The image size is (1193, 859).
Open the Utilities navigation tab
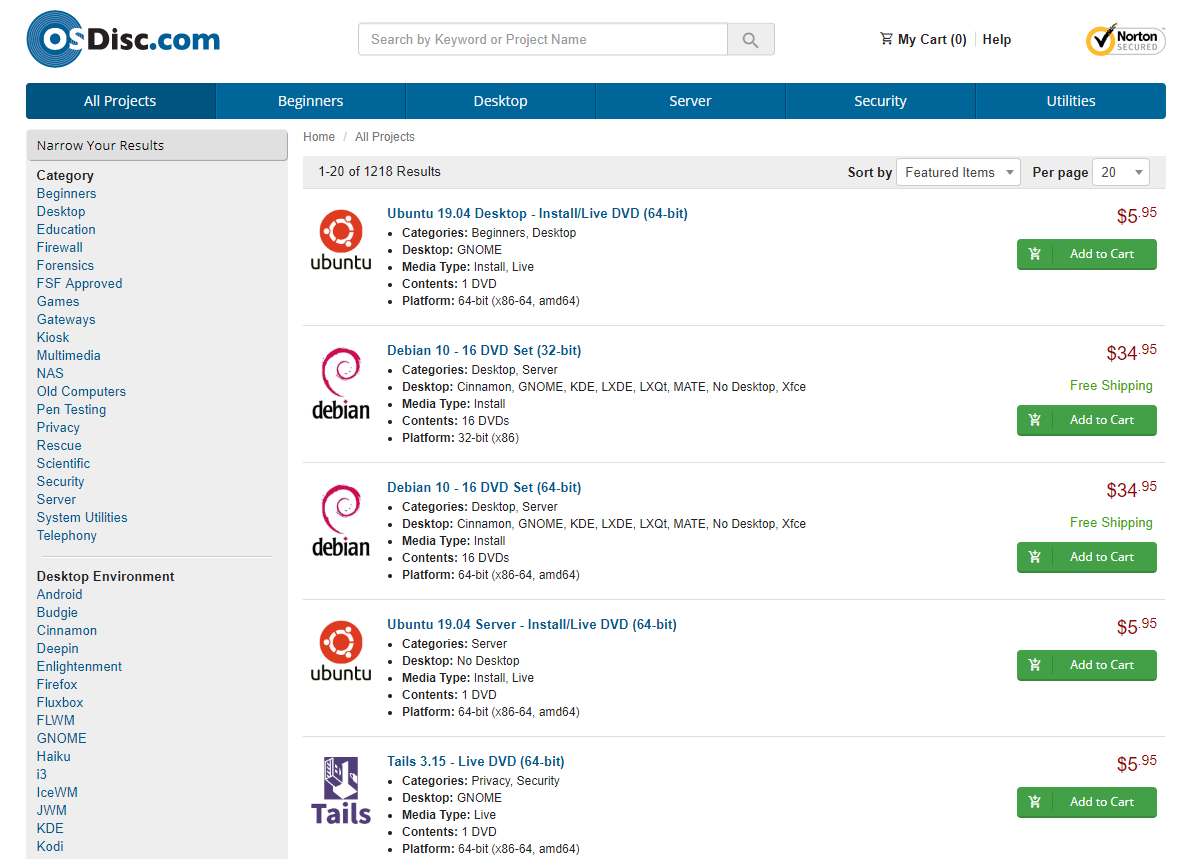1071,101
